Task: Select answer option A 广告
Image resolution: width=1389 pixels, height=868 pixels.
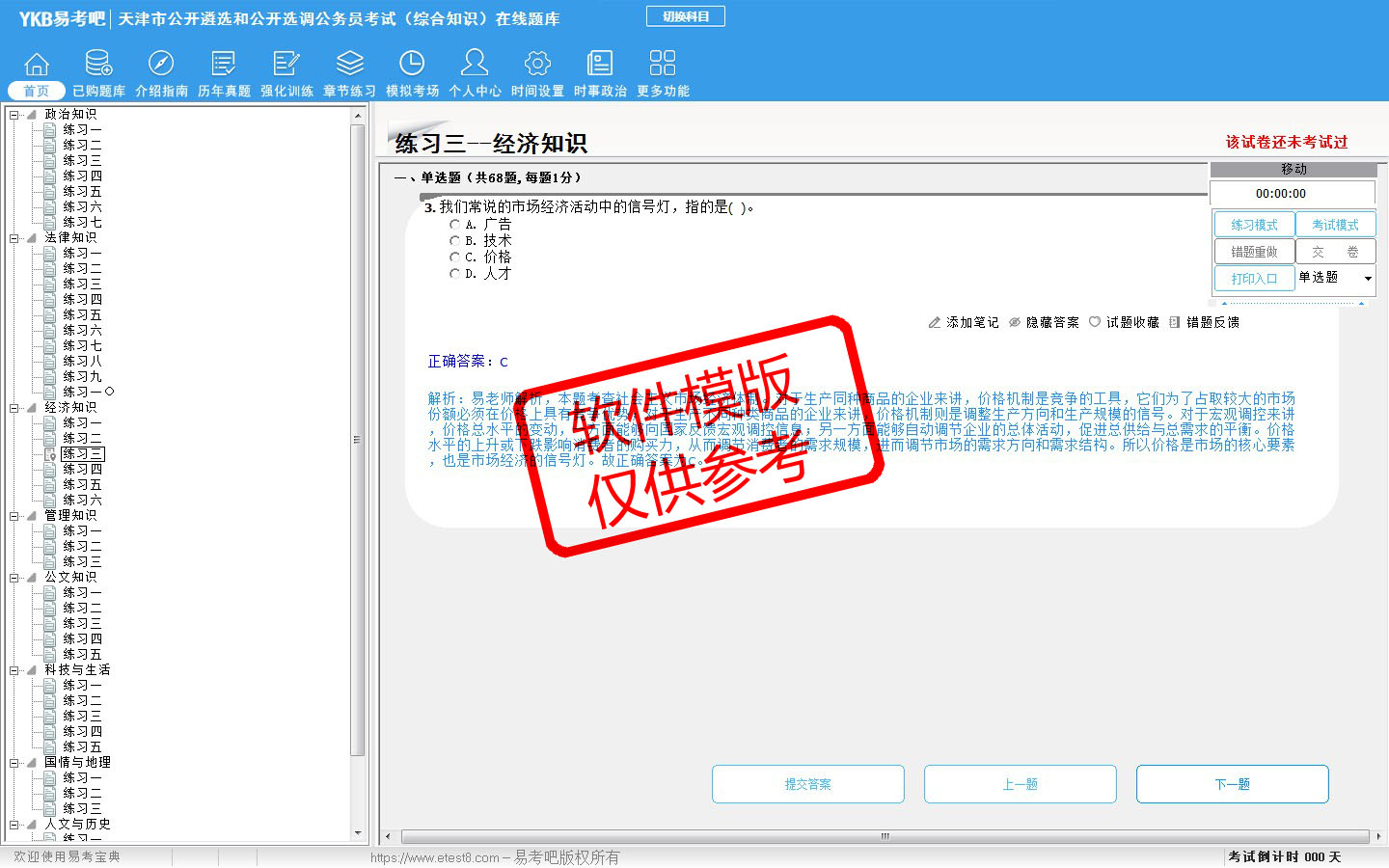Action: (455, 225)
